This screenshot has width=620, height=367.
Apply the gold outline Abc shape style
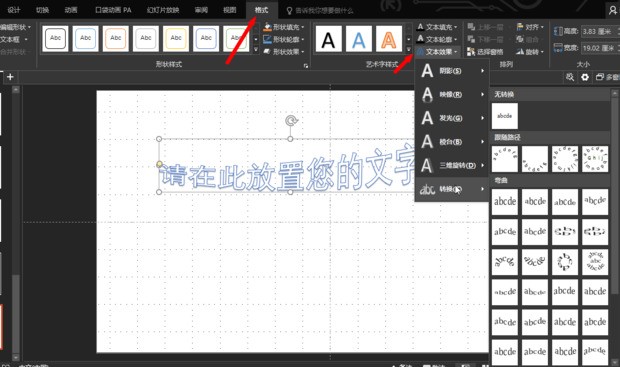pyautogui.click(x=176, y=38)
